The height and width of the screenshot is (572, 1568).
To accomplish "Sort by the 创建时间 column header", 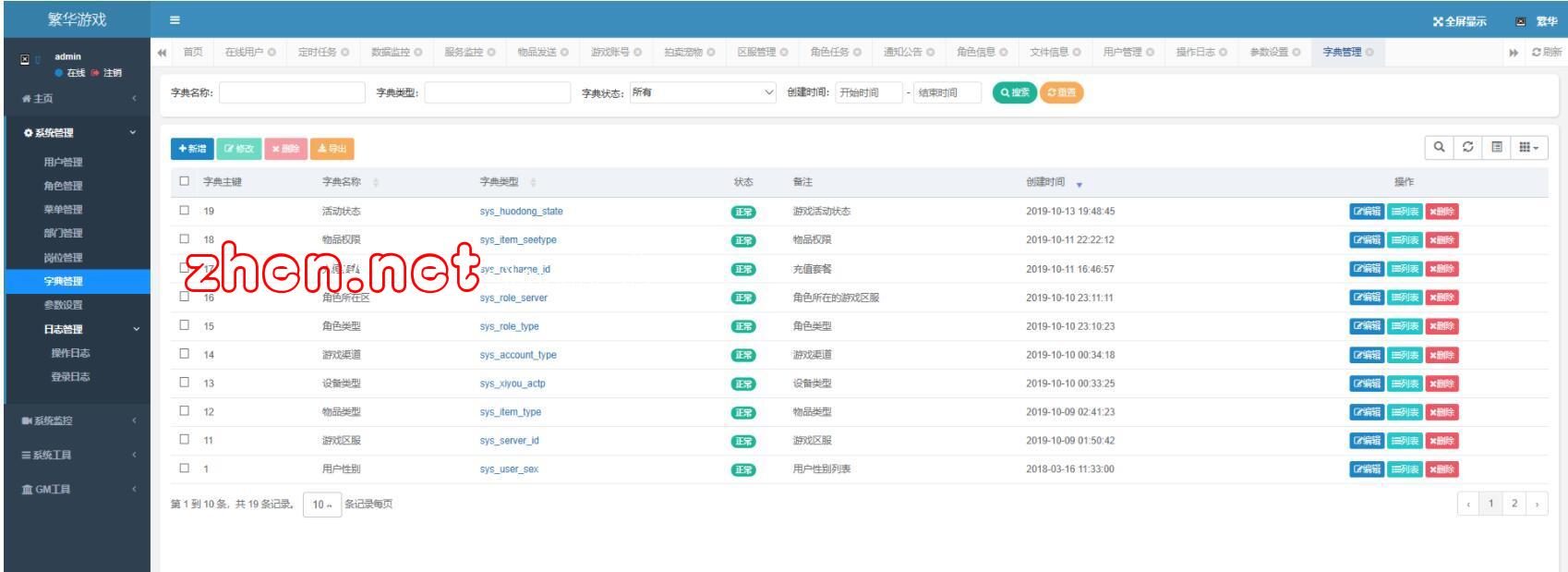I will (x=1045, y=182).
